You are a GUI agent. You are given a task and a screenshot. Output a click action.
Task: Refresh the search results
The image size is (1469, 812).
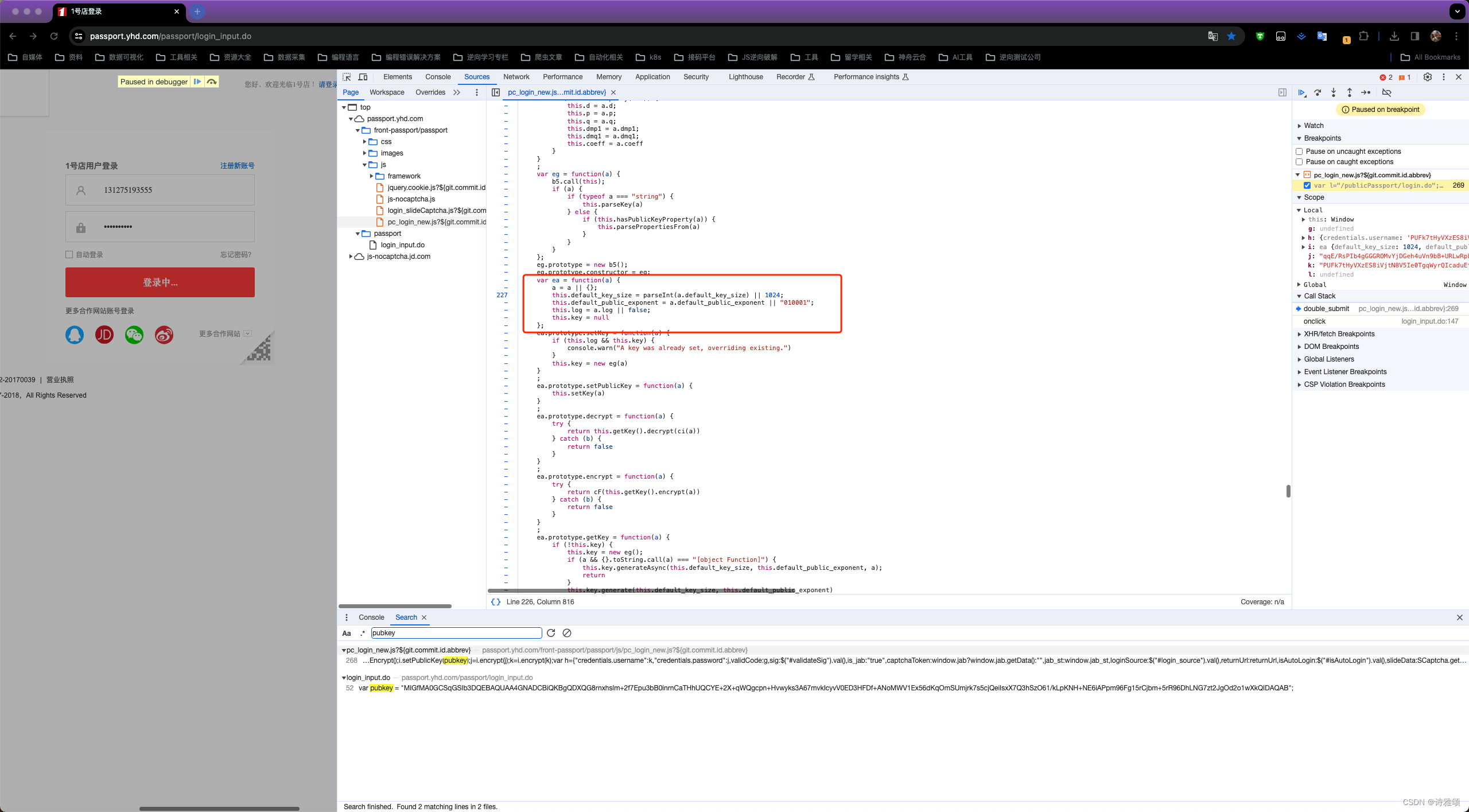[x=551, y=633]
